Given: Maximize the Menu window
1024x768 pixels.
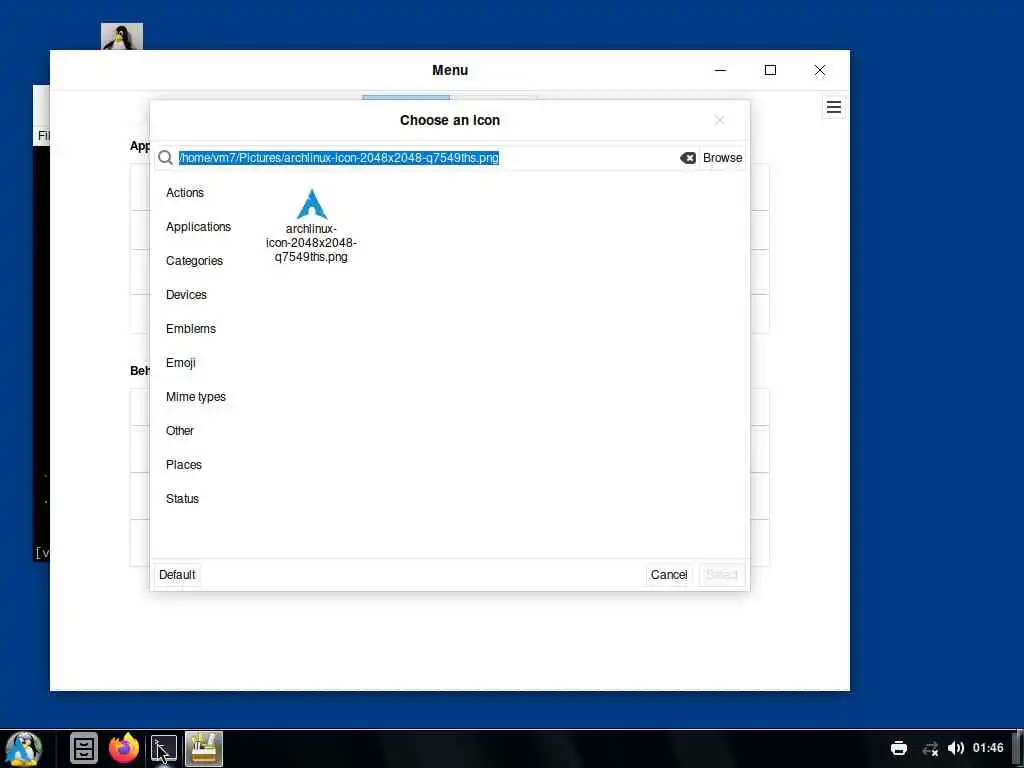Looking at the screenshot, I should (x=771, y=70).
